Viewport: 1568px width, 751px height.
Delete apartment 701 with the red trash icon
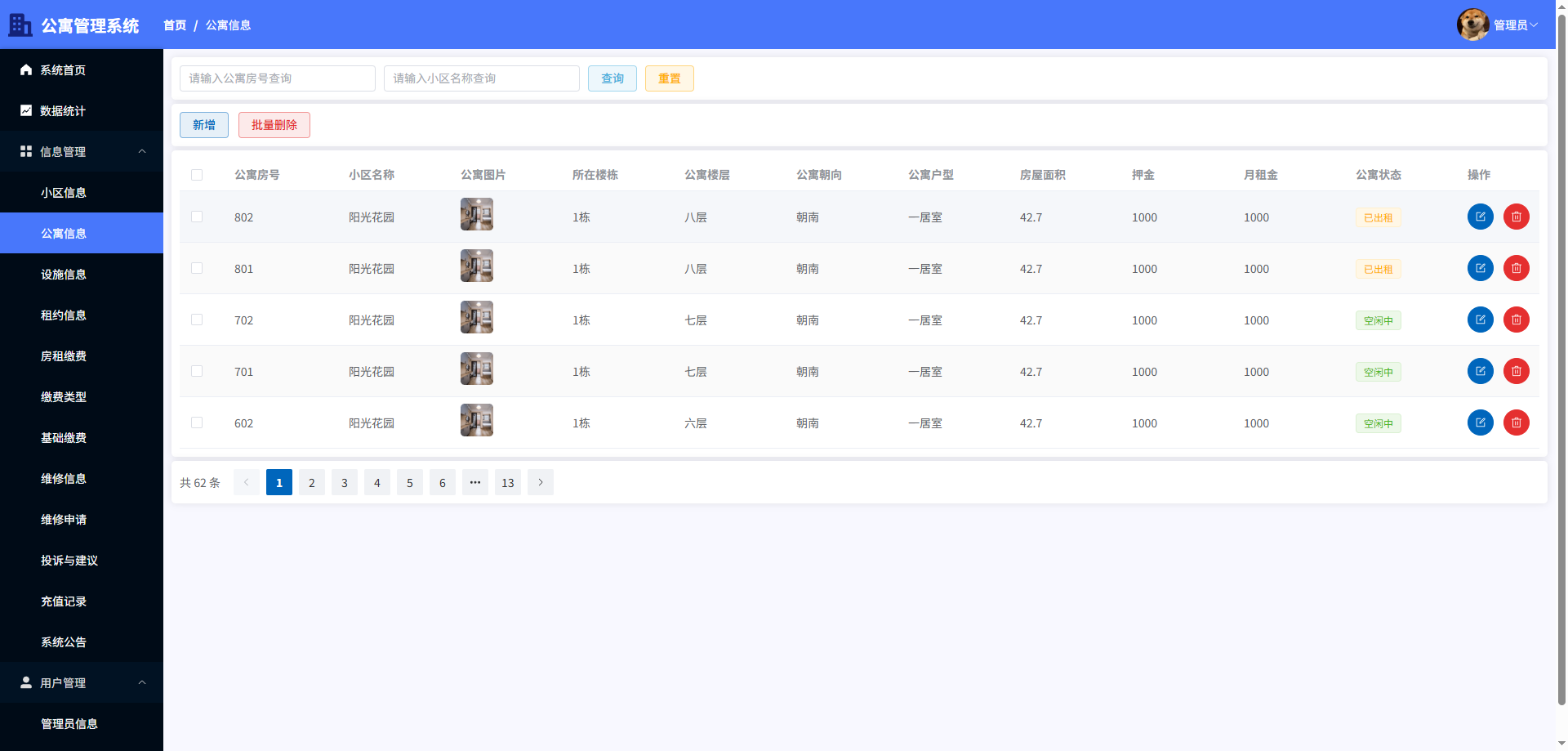tap(1517, 371)
